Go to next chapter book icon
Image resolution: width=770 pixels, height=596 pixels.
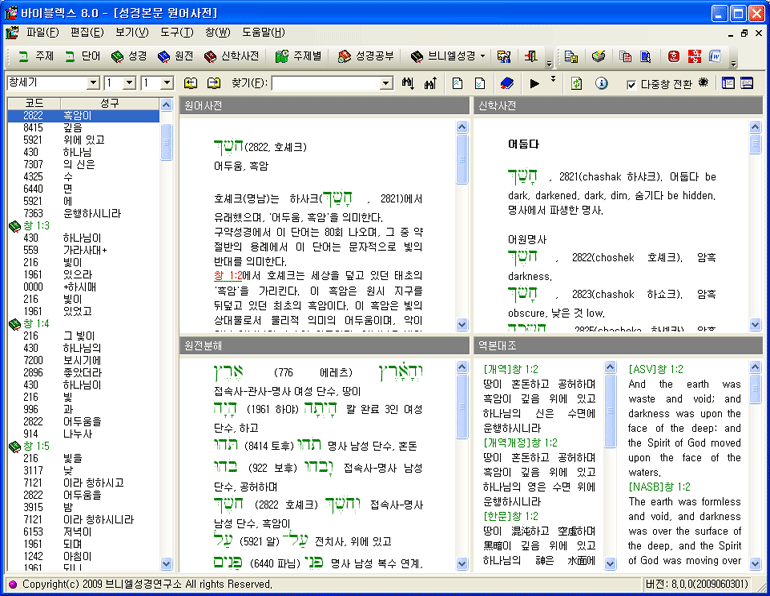[214, 83]
